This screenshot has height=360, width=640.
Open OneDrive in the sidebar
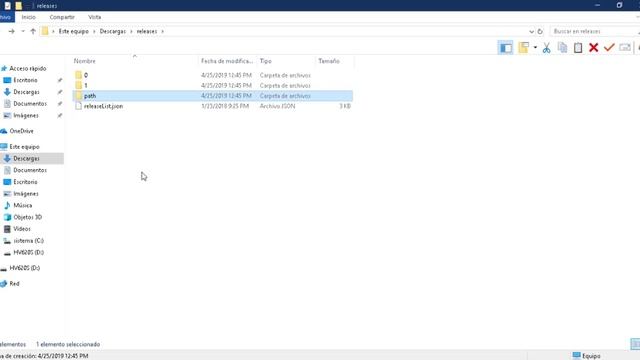point(21,131)
